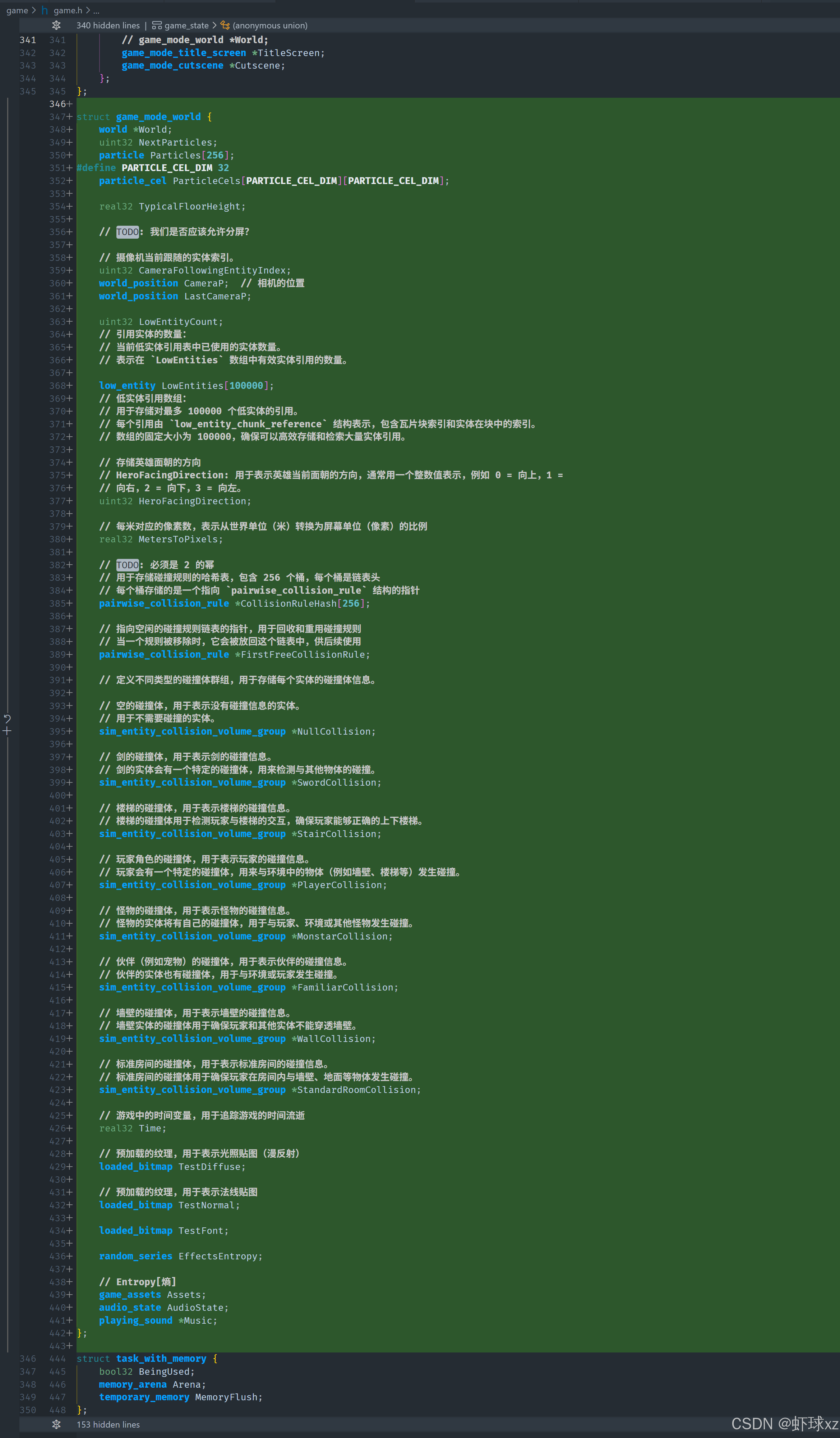Jump to the game_state breadcrumb symbol

click(186, 25)
